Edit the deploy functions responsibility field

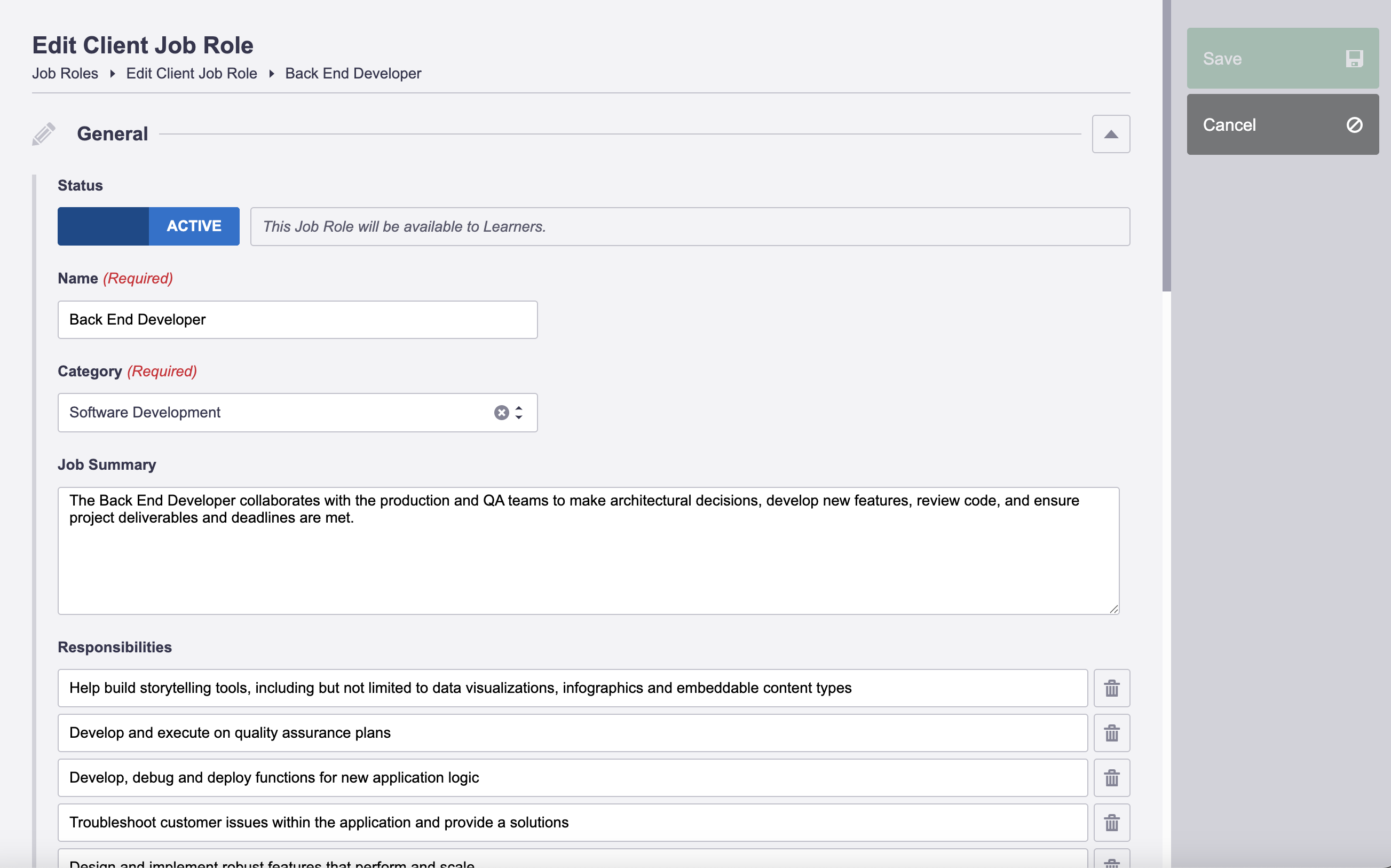572,777
